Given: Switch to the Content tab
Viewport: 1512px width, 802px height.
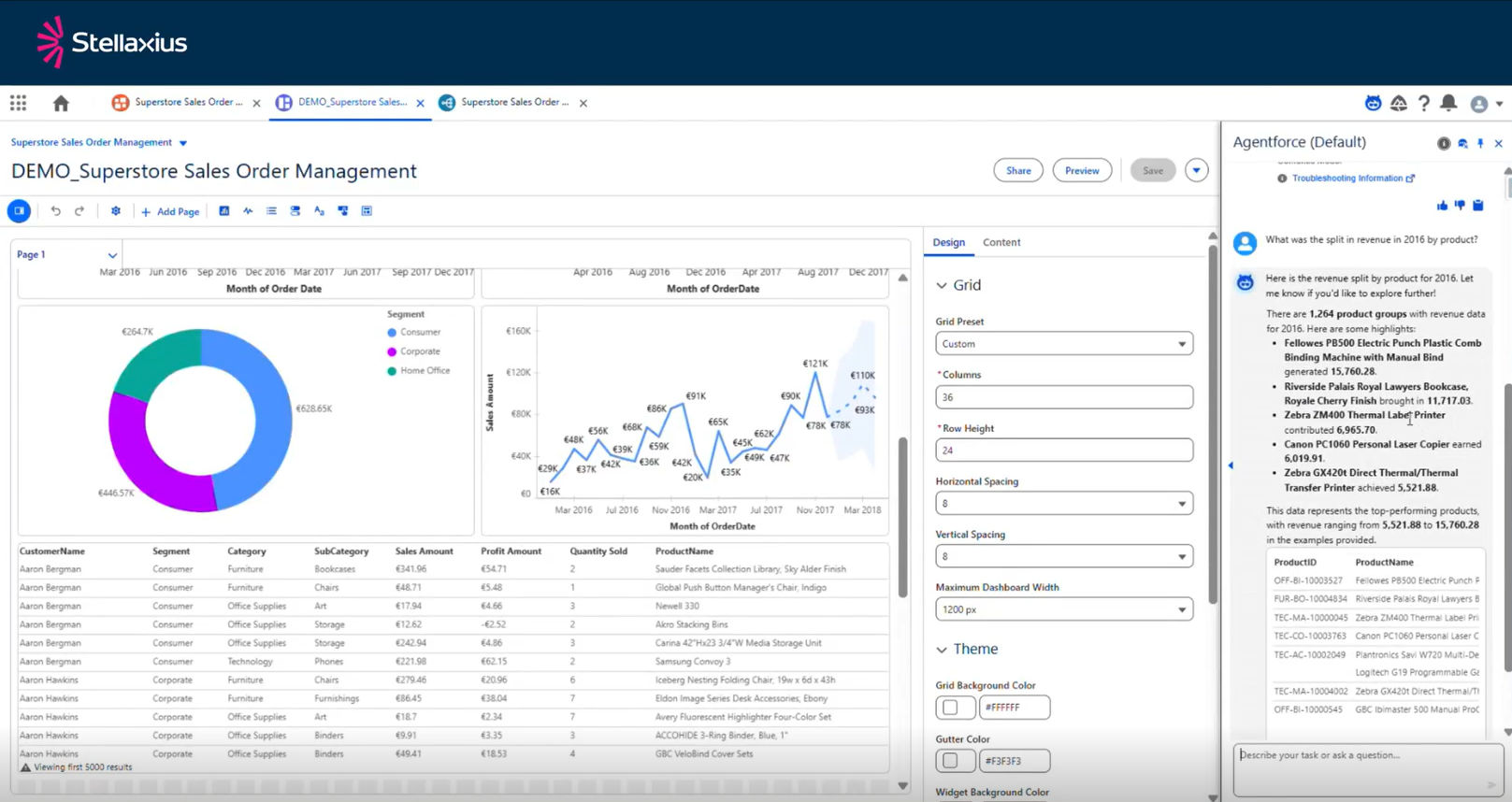Looking at the screenshot, I should [x=1001, y=242].
